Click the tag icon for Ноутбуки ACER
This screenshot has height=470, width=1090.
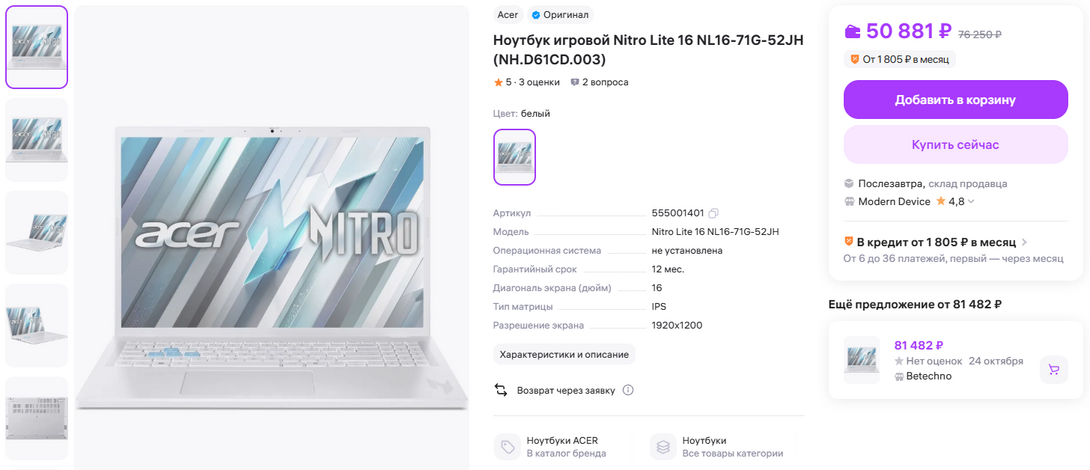coord(508,447)
